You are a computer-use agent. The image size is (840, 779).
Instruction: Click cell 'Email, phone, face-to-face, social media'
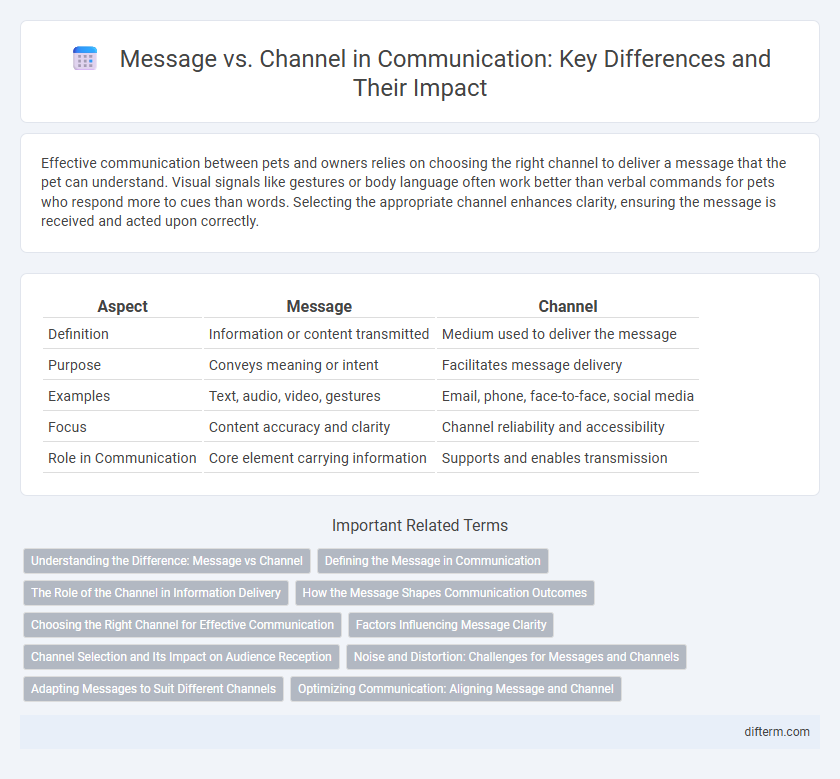click(x=568, y=396)
